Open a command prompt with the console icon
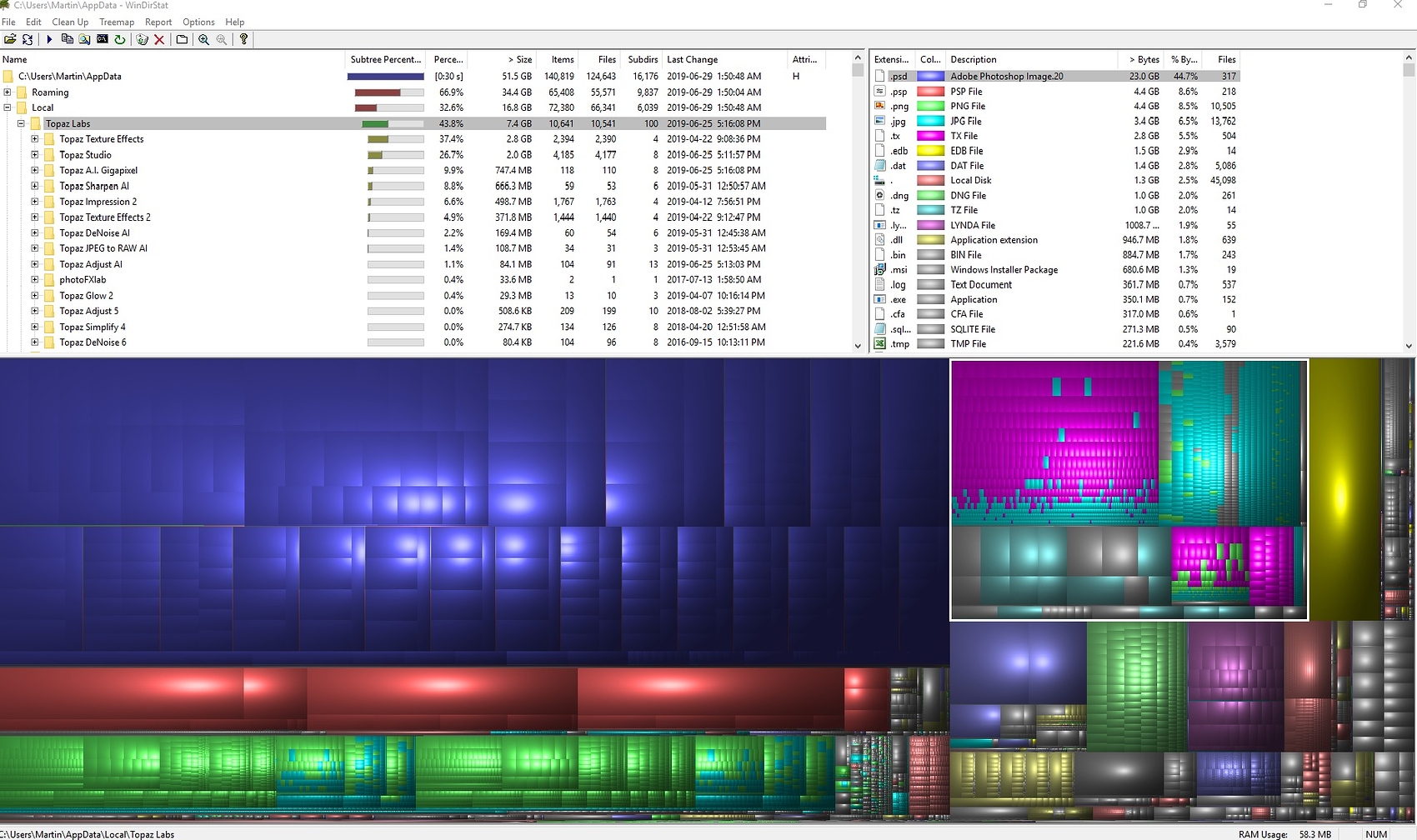This screenshot has width=1417, height=840. pyautogui.click(x=102, y=39)
